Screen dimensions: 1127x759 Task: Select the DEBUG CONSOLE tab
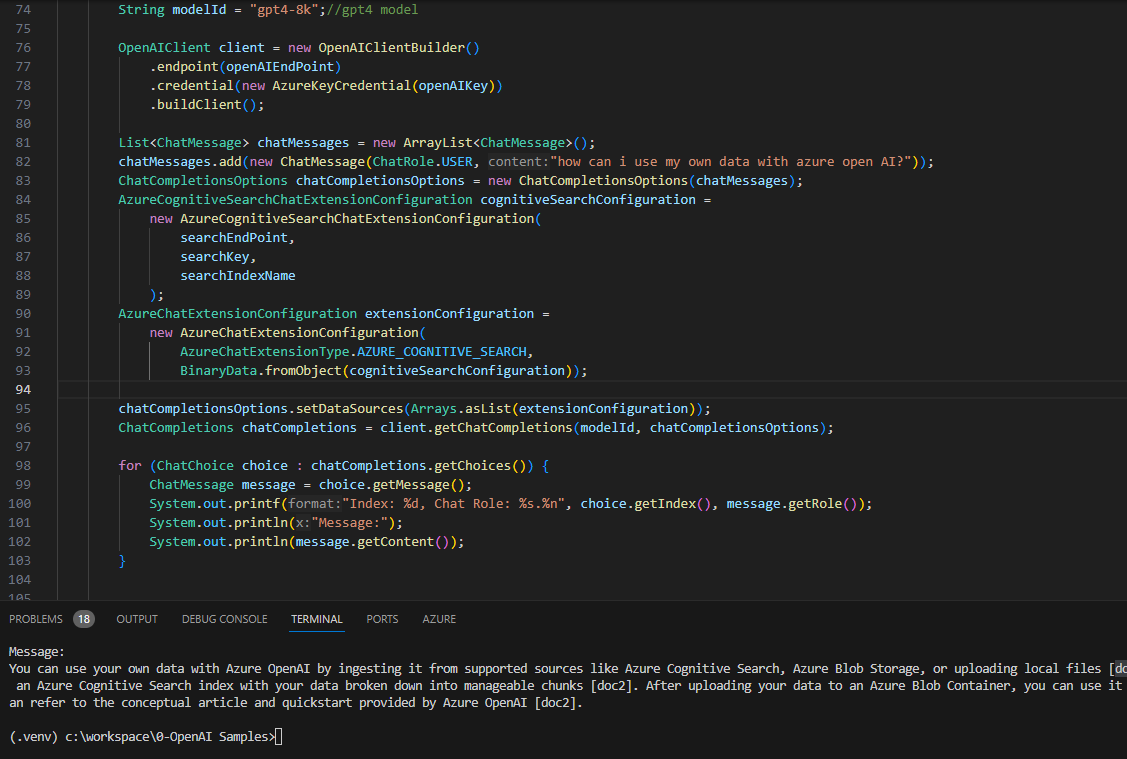[224, 618]
